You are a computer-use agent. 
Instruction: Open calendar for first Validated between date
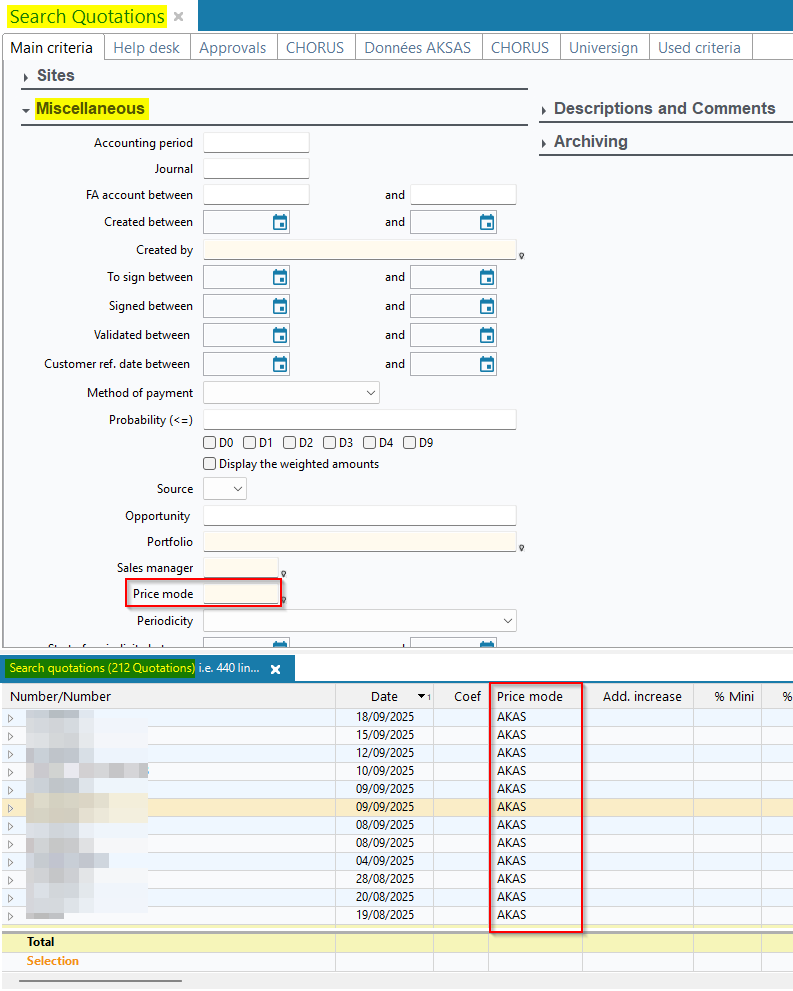click(280, 335)
